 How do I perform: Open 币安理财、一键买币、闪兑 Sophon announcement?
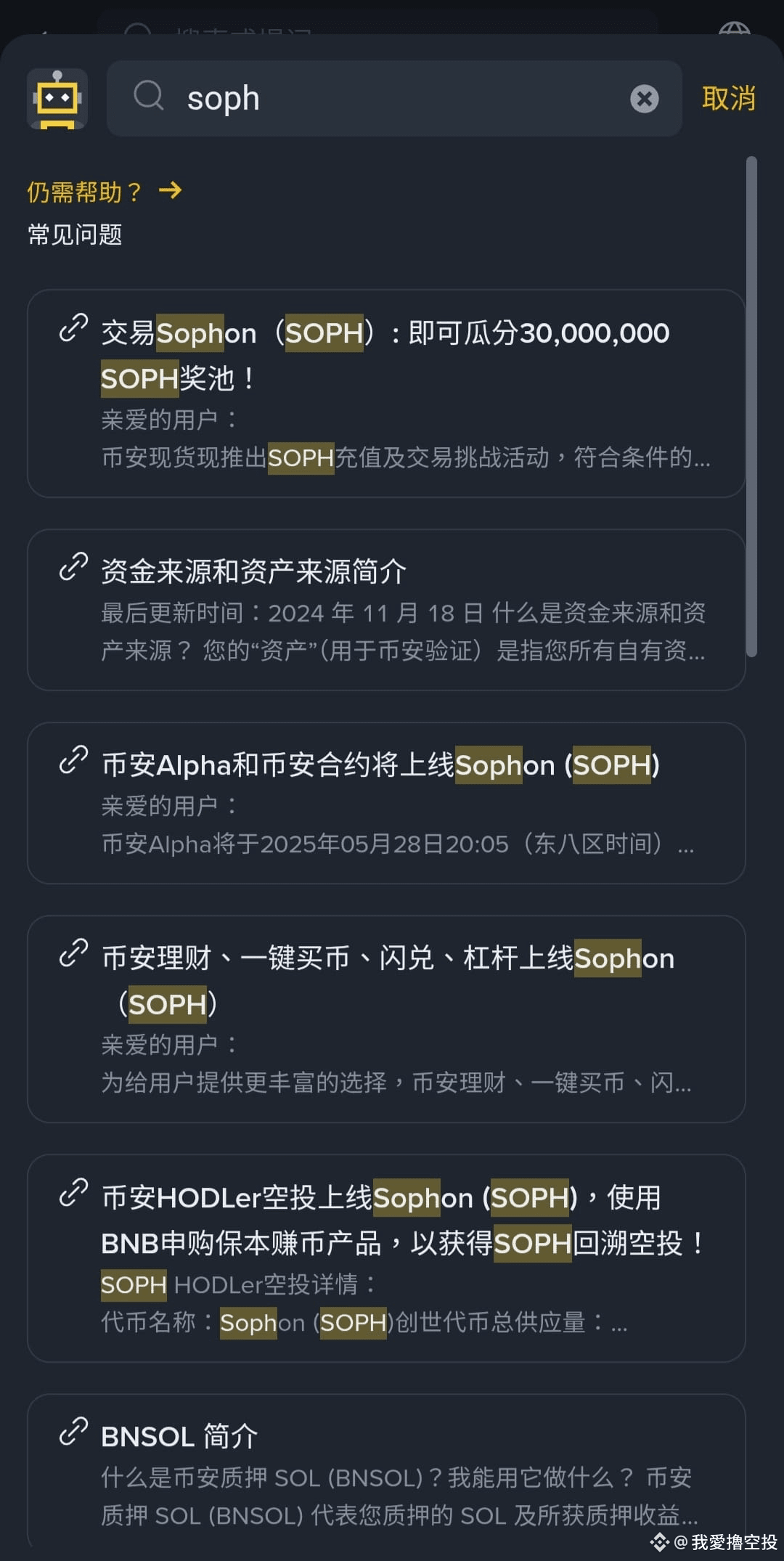coord(386,1019)
